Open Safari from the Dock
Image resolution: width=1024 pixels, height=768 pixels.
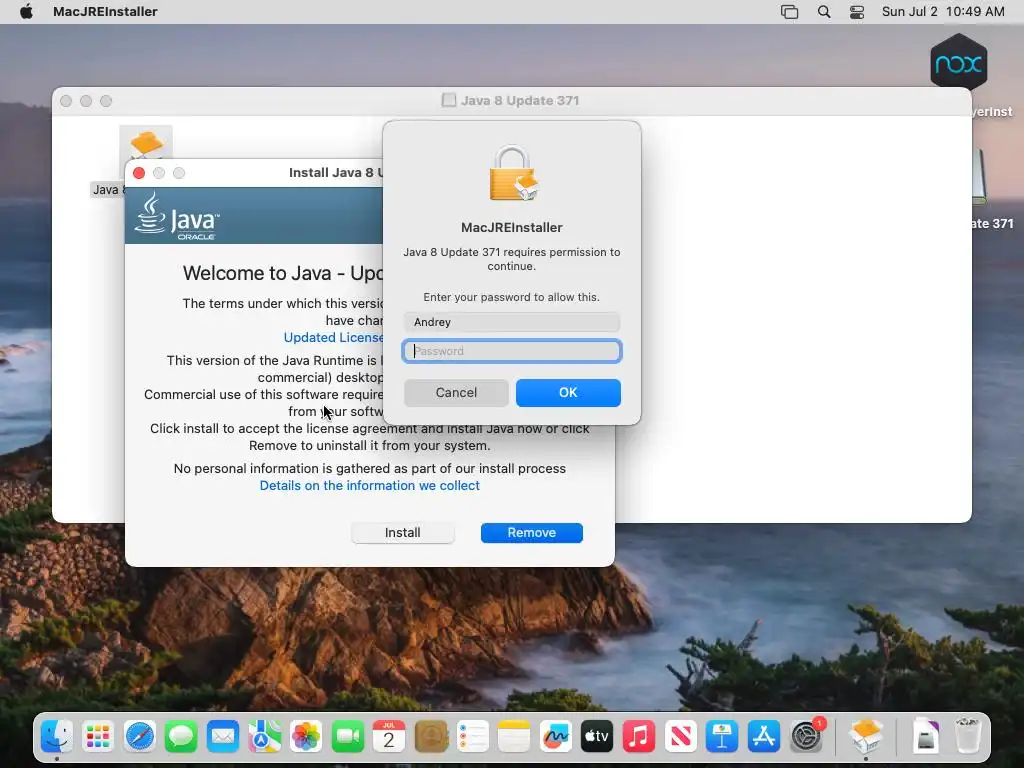point(140,737)
